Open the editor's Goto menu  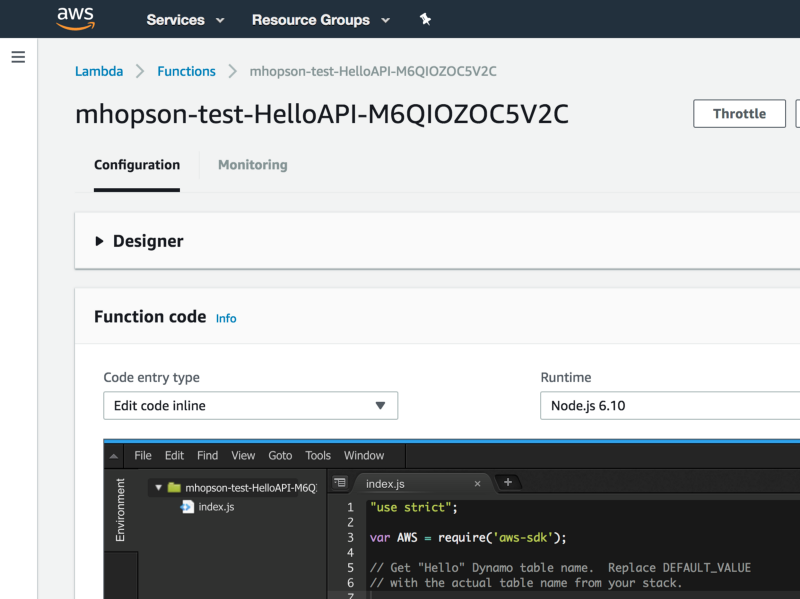[x=280, y=455]
